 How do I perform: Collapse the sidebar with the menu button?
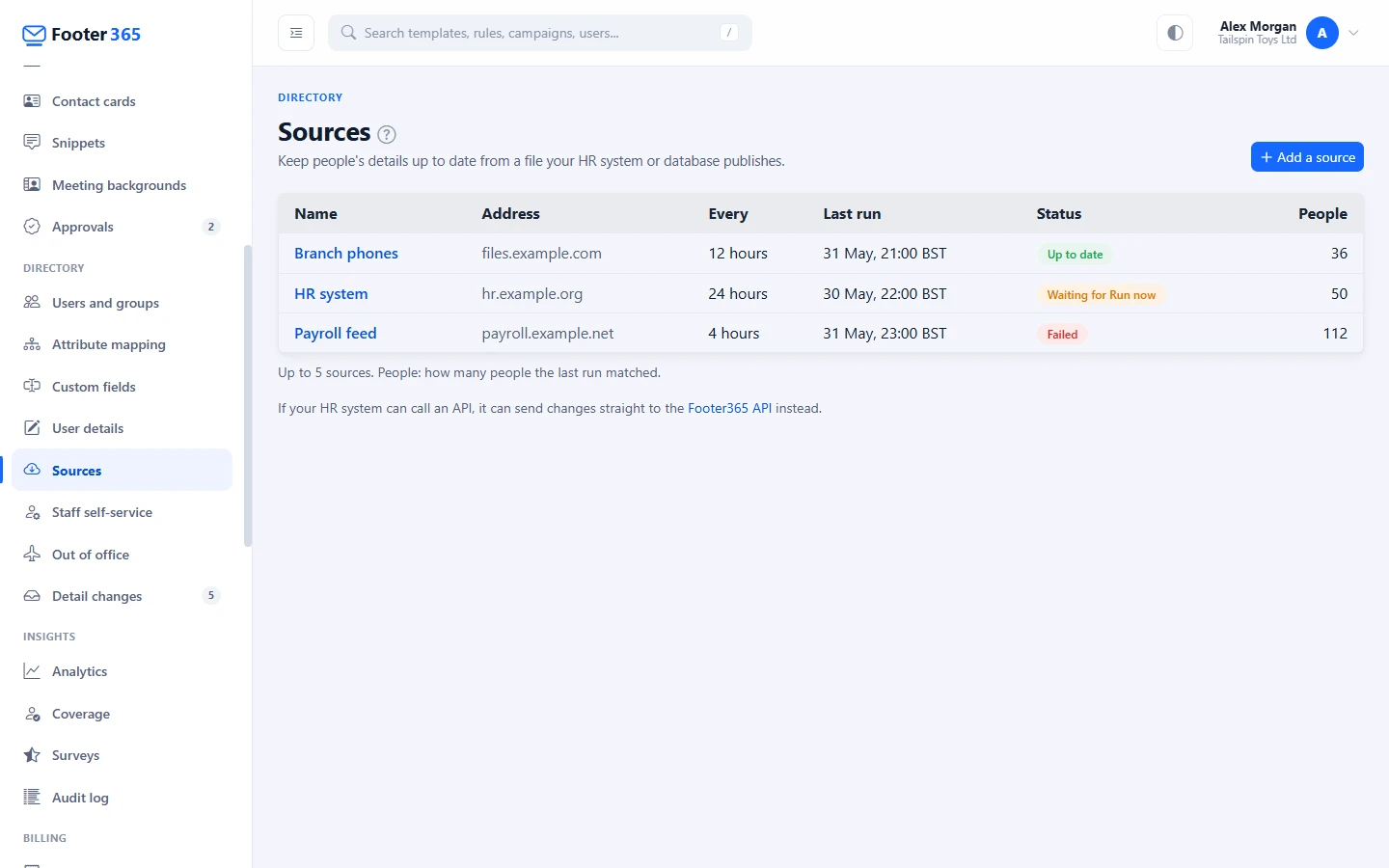coord(296,33)
